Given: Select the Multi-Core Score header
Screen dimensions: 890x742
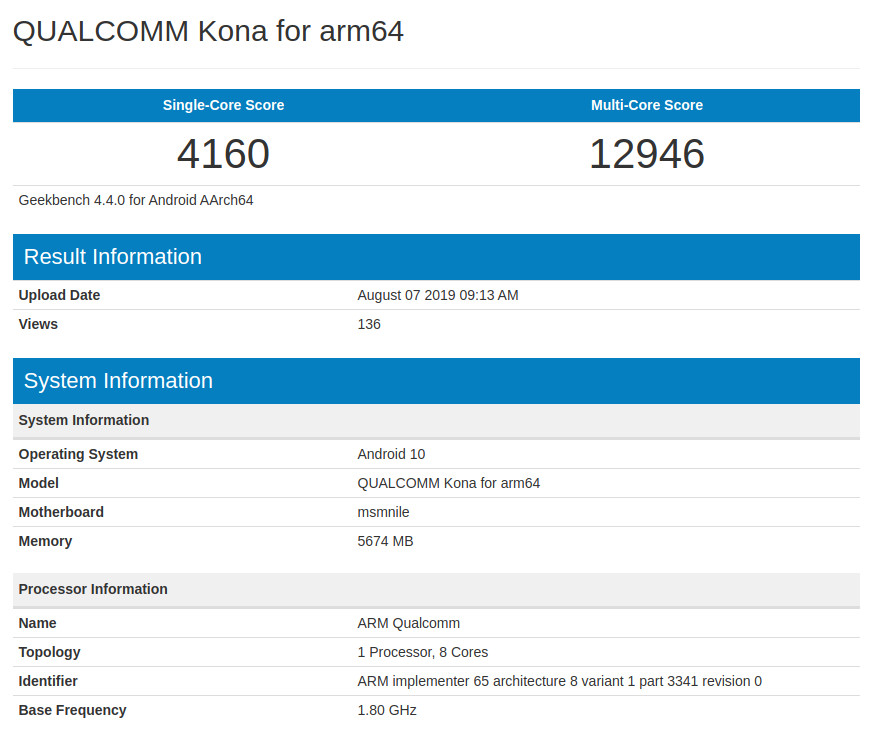Looking at the screenshot, I should (647, 105).
